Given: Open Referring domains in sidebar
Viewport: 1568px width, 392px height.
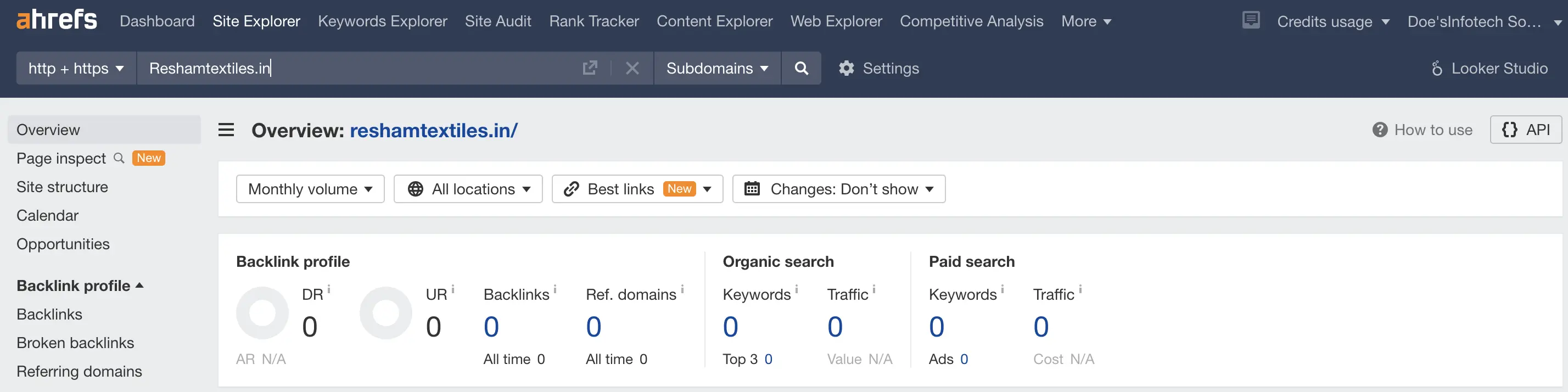Looking at the screenshot, I should (x=79, y=371).
